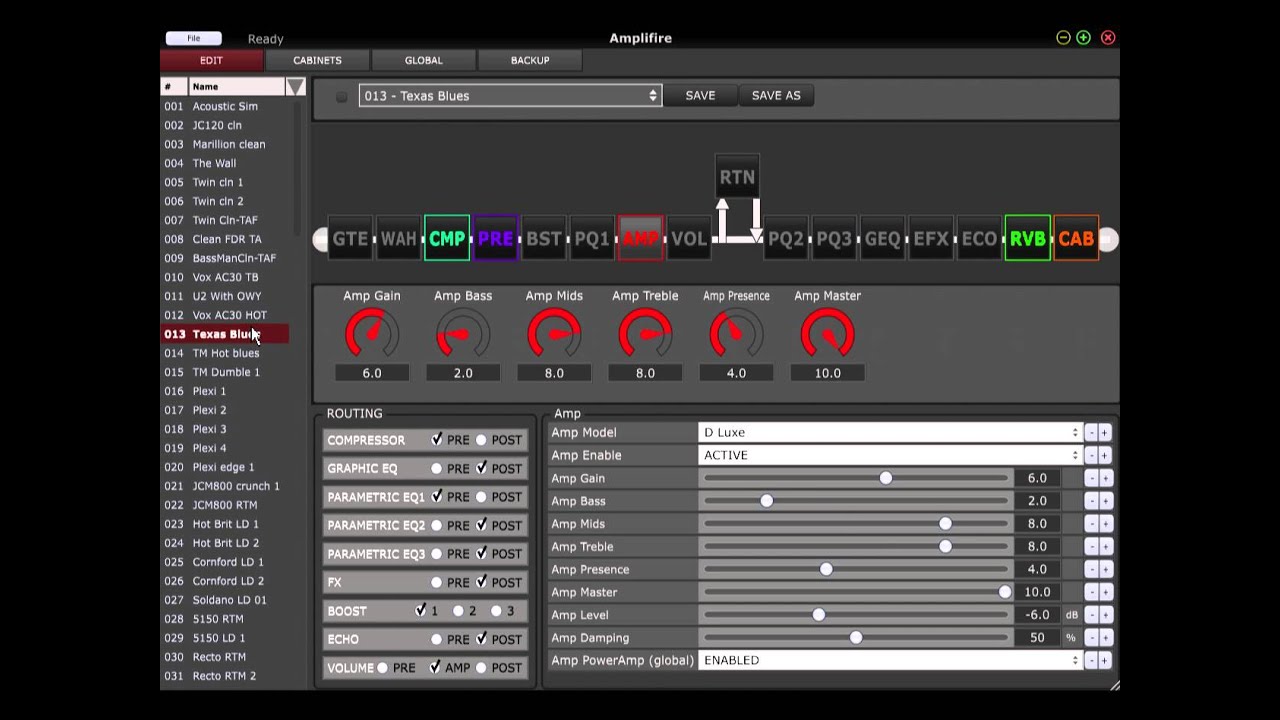
Task: Select preset 010 Vox AC30 TB
Action: (225, 277)
